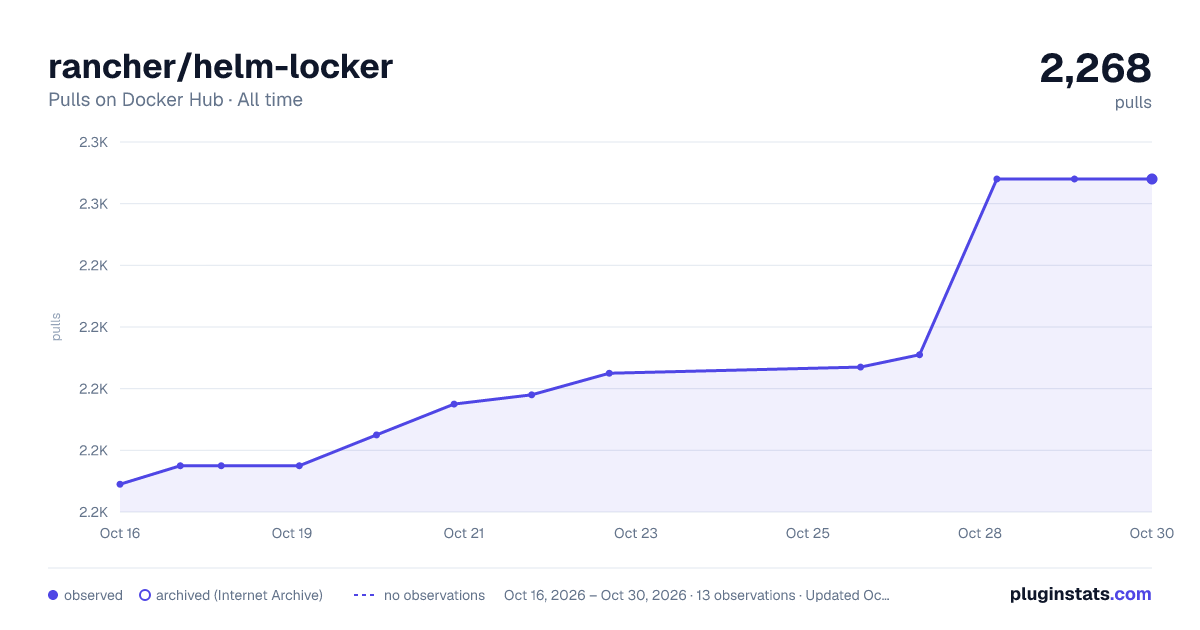Viewport: 1200px width, 630px height.
Task: Click the 'Oct 25' x-axis label
Action: (808, 533)
